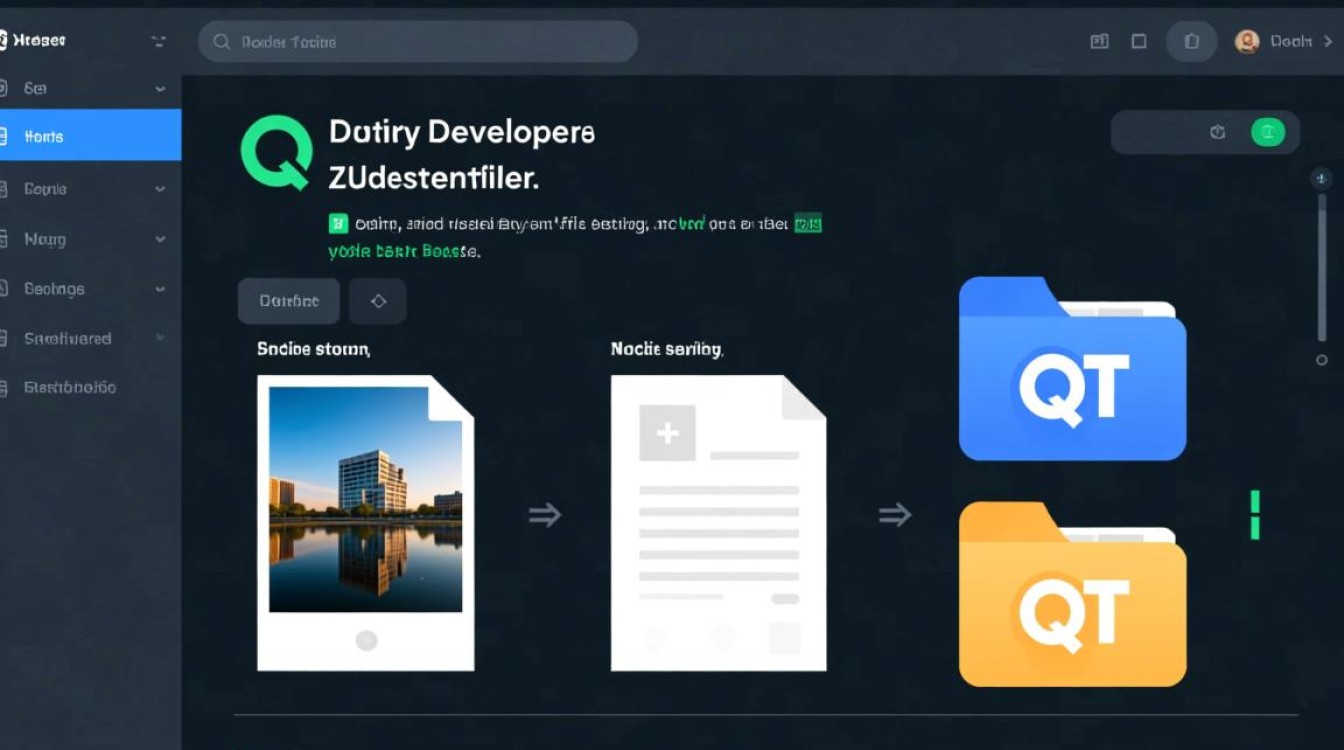Click the search field in the top bar
The height and width of the screenshot is (750, 1344).
tap(418, 42)
